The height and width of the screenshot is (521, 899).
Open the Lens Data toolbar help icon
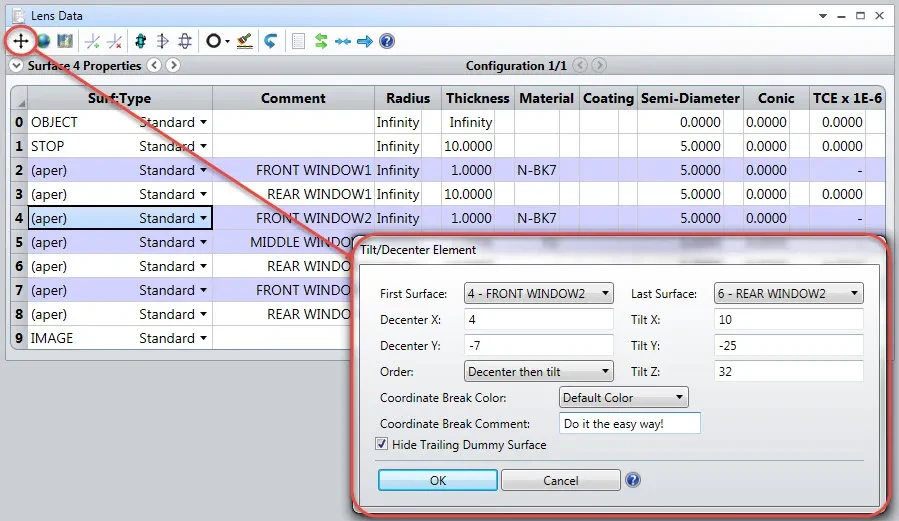pos(387,41)
